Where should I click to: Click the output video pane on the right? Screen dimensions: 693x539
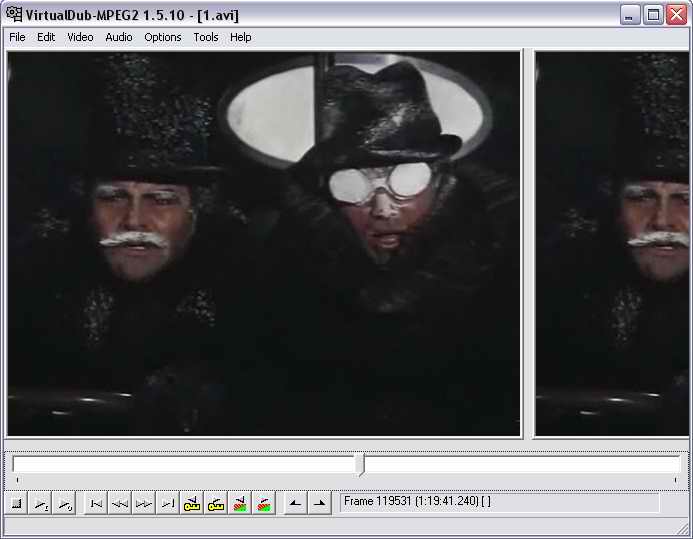coord(612,244)
